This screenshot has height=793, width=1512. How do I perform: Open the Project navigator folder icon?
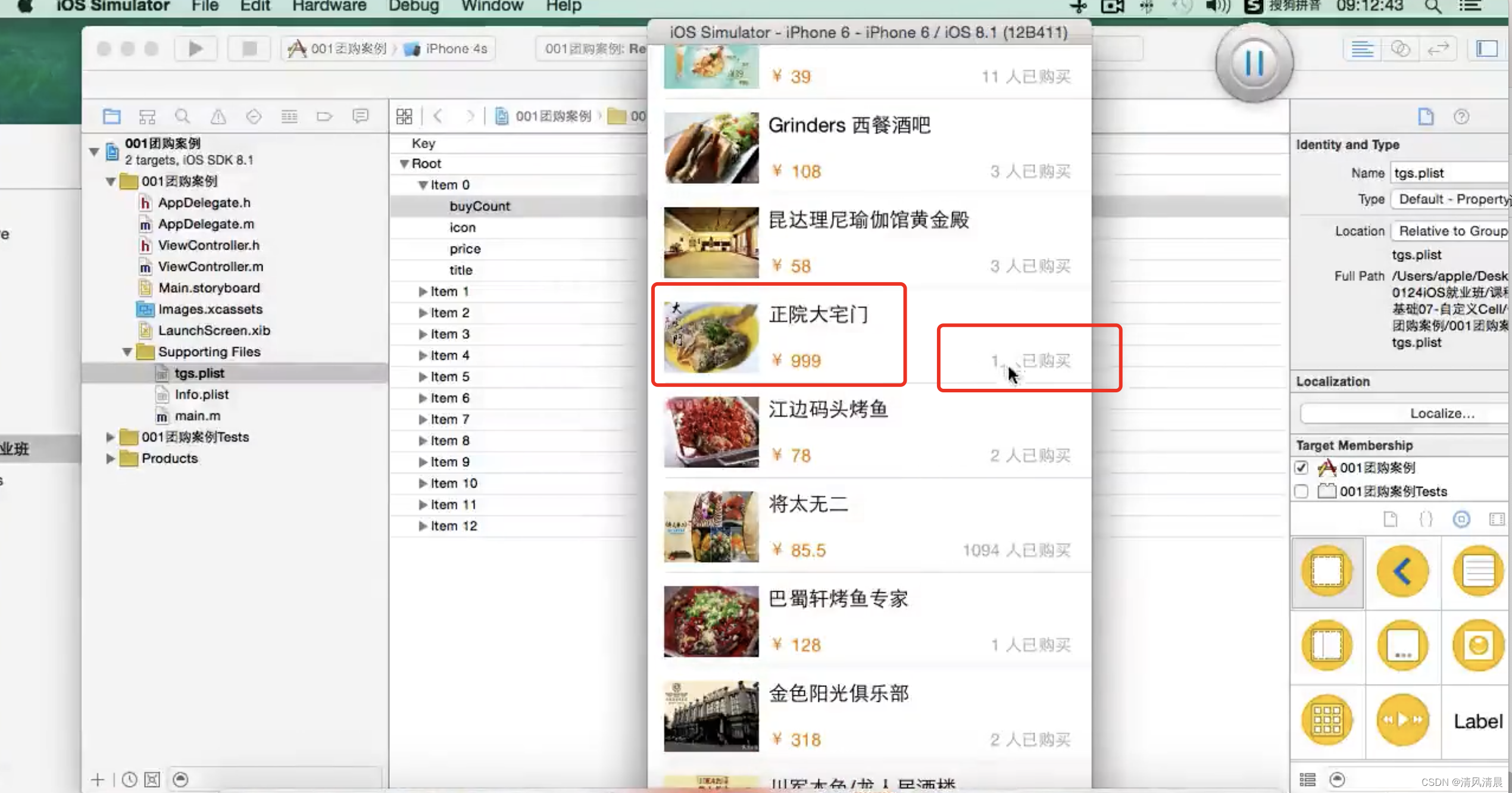point(111,116)
